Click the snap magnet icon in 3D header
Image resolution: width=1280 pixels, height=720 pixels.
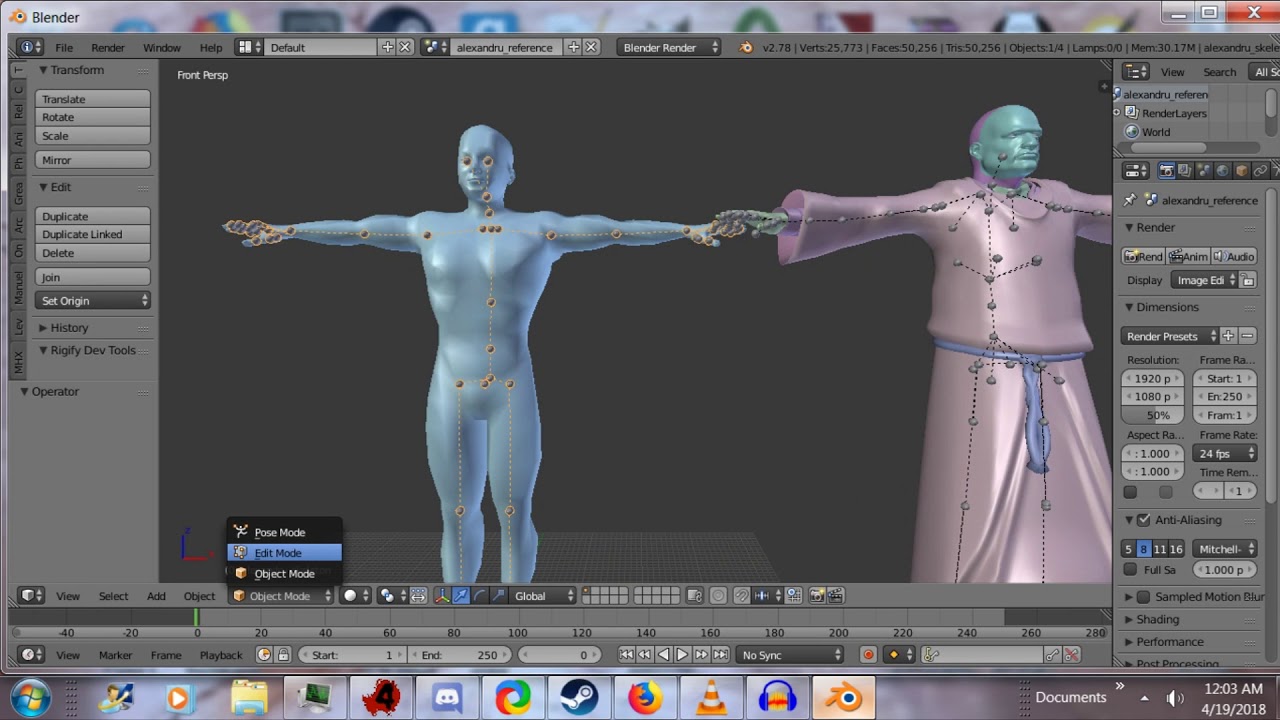coord(741,596)
